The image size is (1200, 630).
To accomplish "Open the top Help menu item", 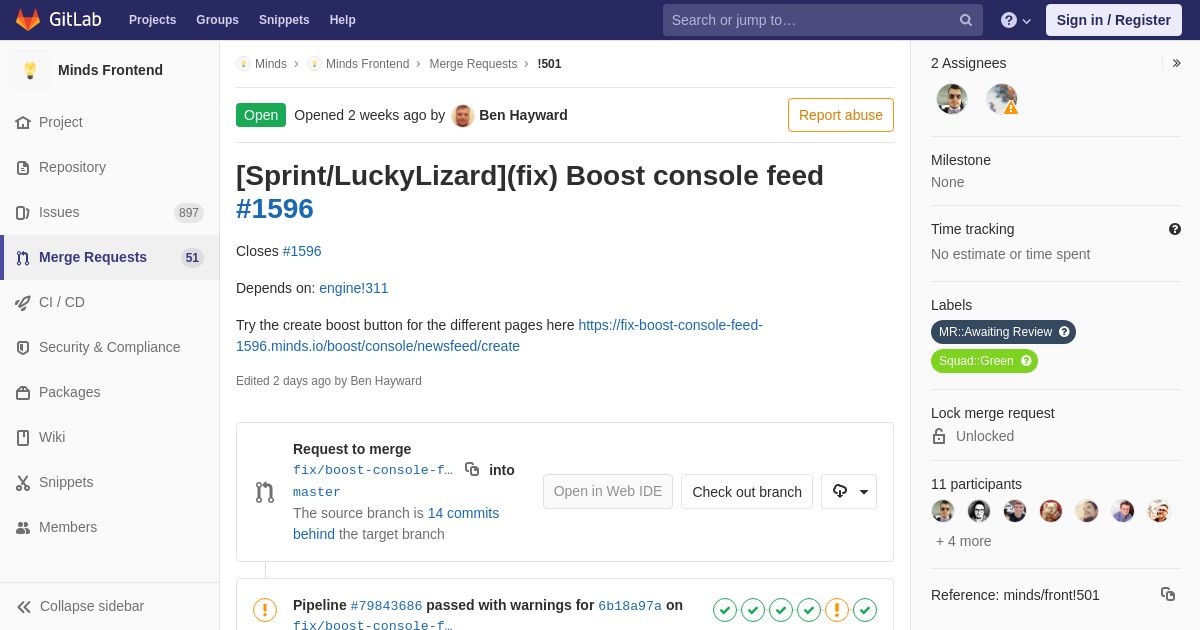I will (343, 20).
